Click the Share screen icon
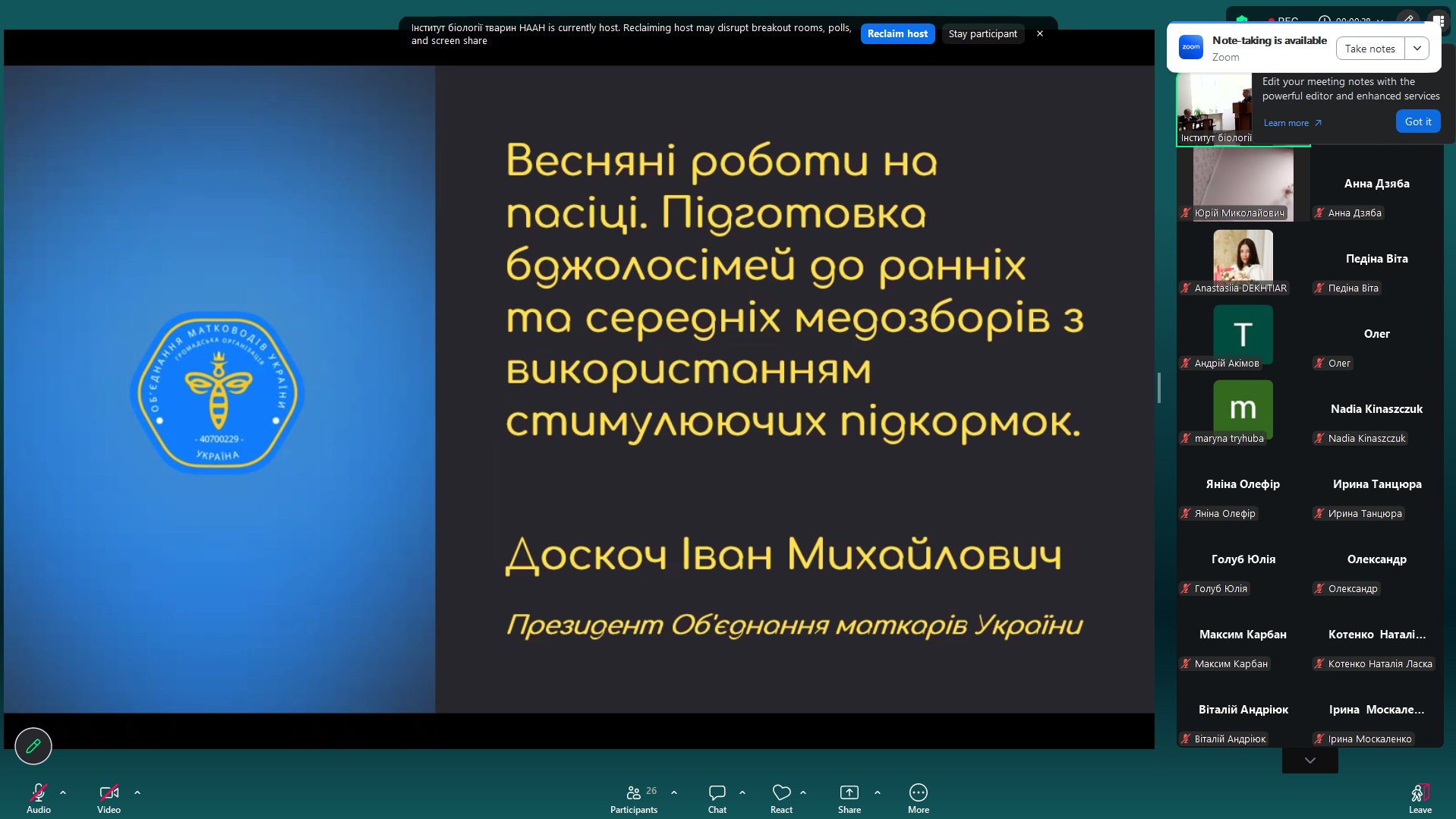The width and height of the screenshot is (1456, 819). coord(849,792)
